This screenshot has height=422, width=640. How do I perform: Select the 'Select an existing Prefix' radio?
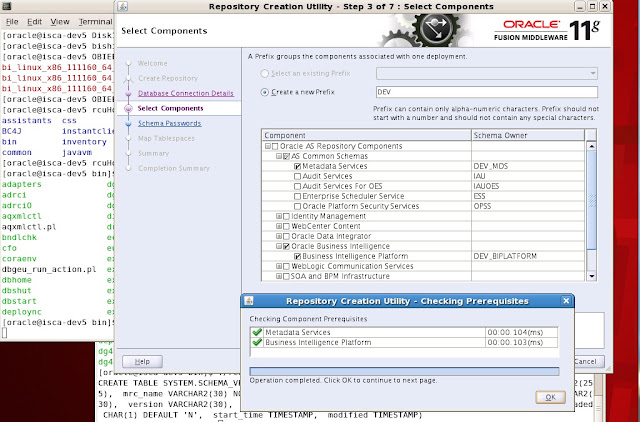pos(264,73)
